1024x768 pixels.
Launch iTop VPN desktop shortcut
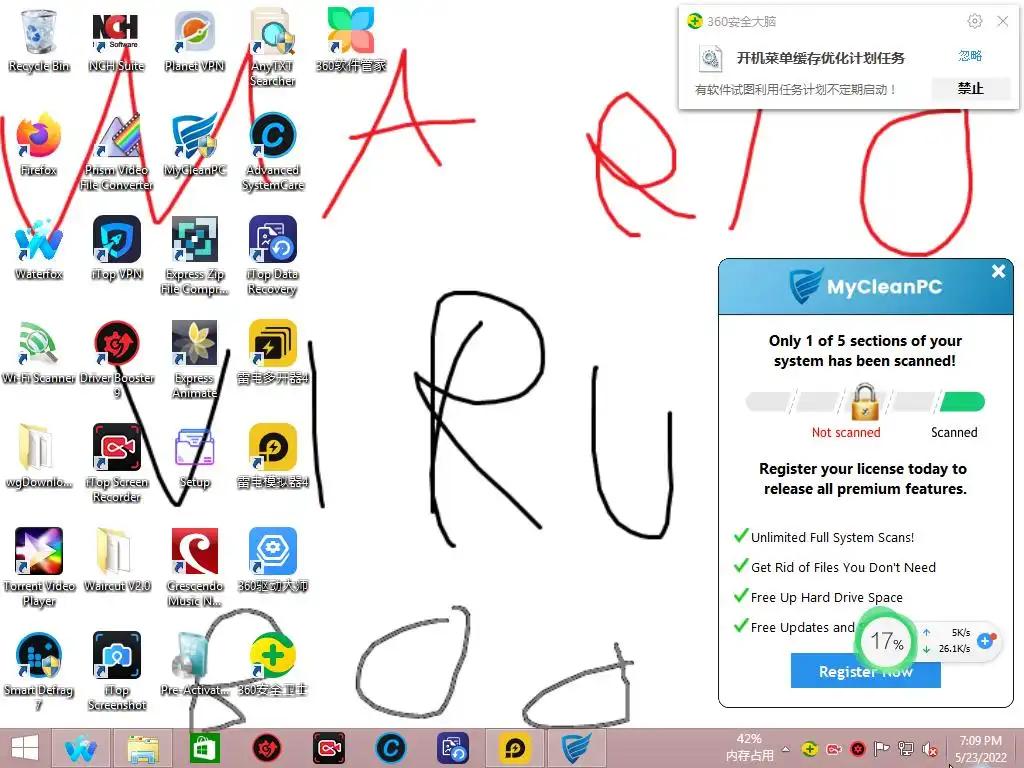(x=116, y=249)
